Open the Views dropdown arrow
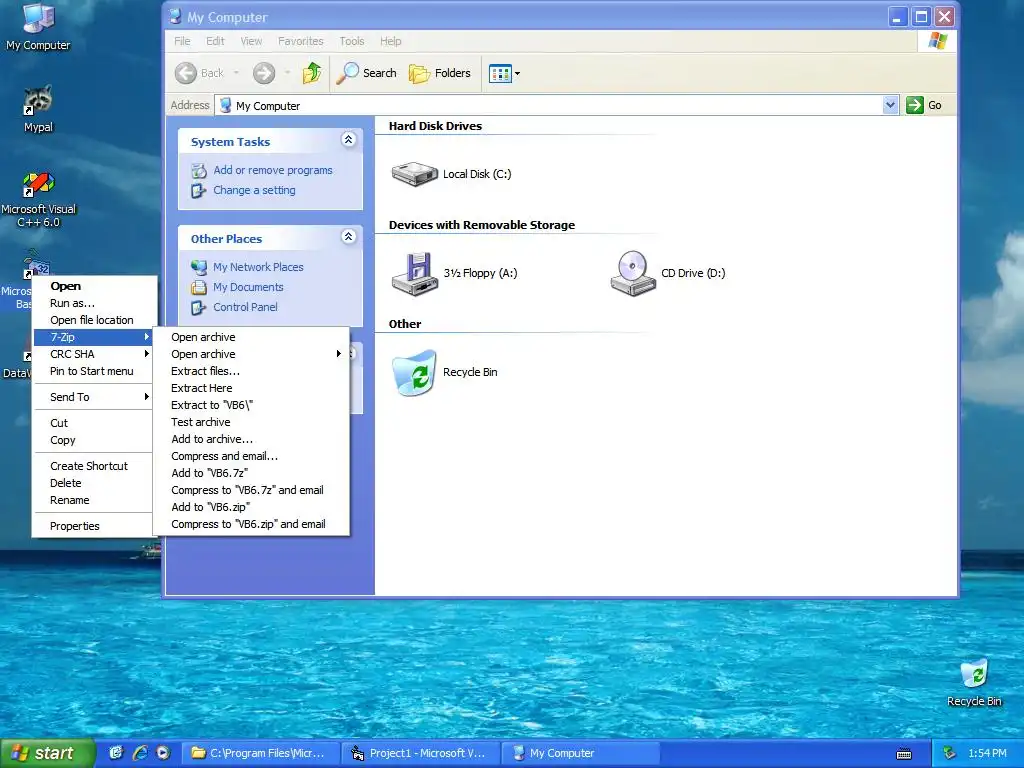 pos(517,74)
